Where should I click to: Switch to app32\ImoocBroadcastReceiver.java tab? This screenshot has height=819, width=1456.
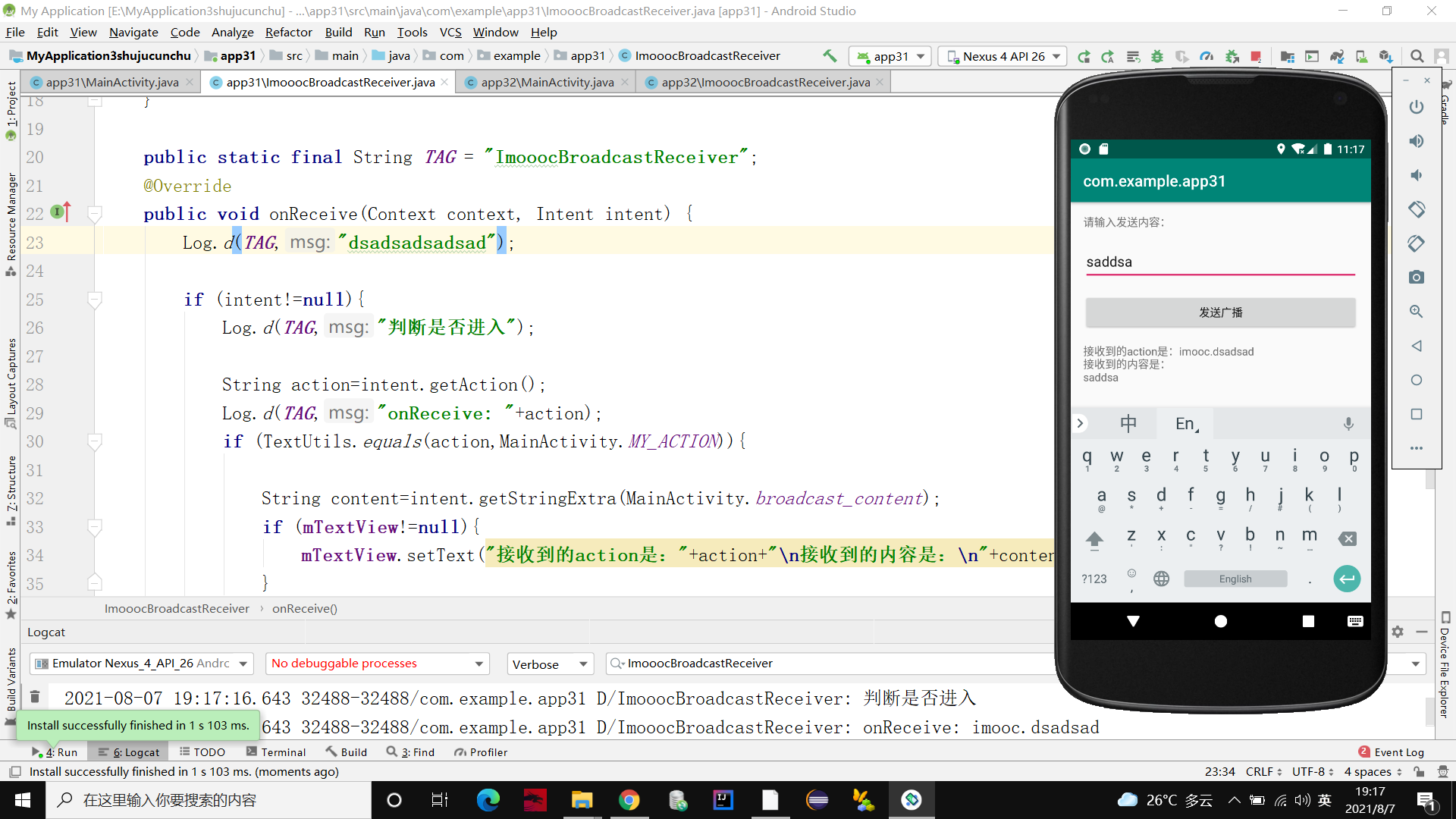[765, 82]
